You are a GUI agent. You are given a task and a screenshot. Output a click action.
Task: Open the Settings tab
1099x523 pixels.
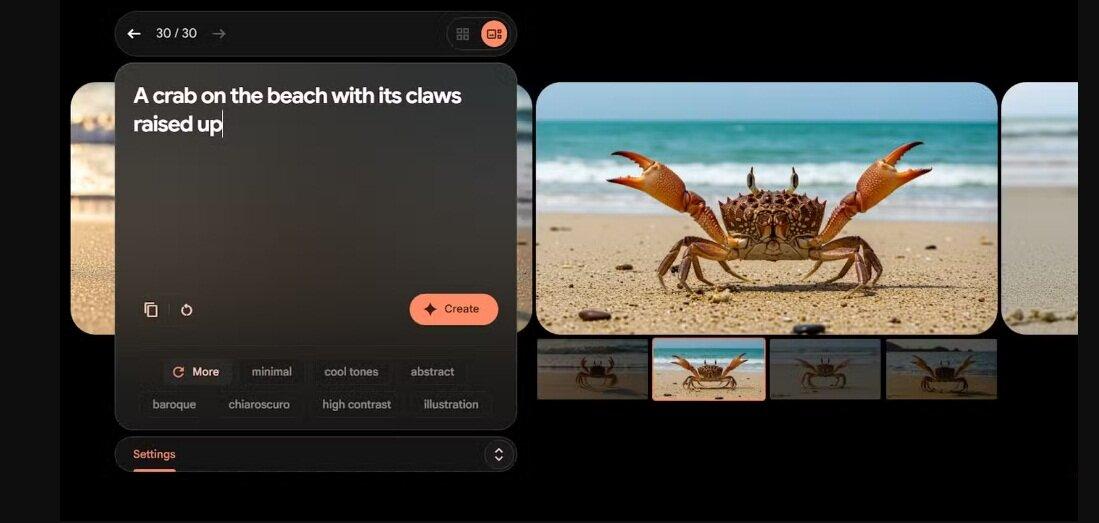(x=154, y=454)
